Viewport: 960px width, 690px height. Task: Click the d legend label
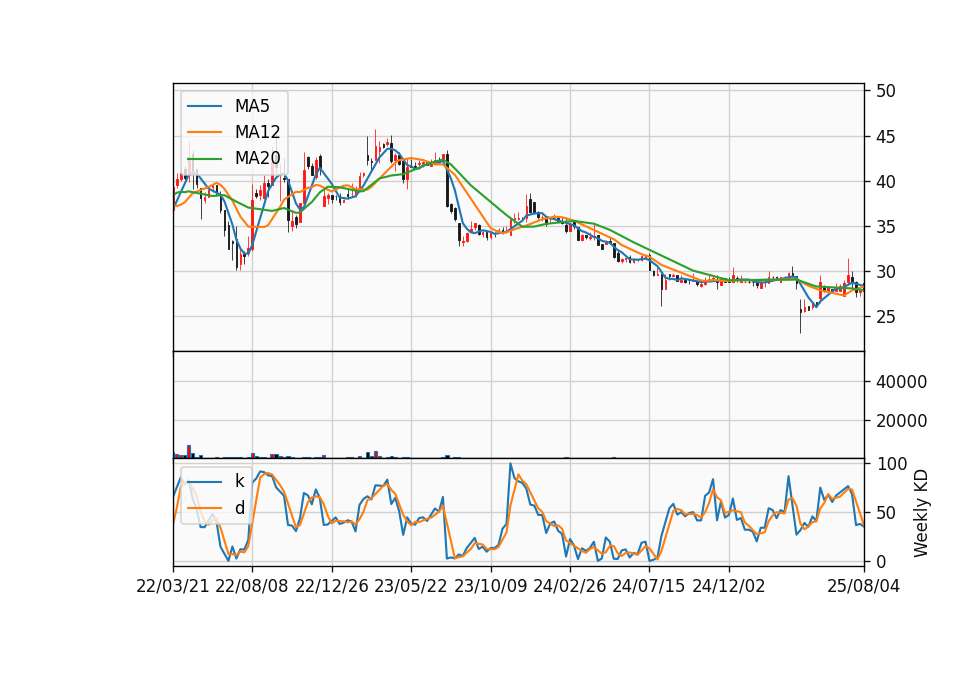pos(239,508)
